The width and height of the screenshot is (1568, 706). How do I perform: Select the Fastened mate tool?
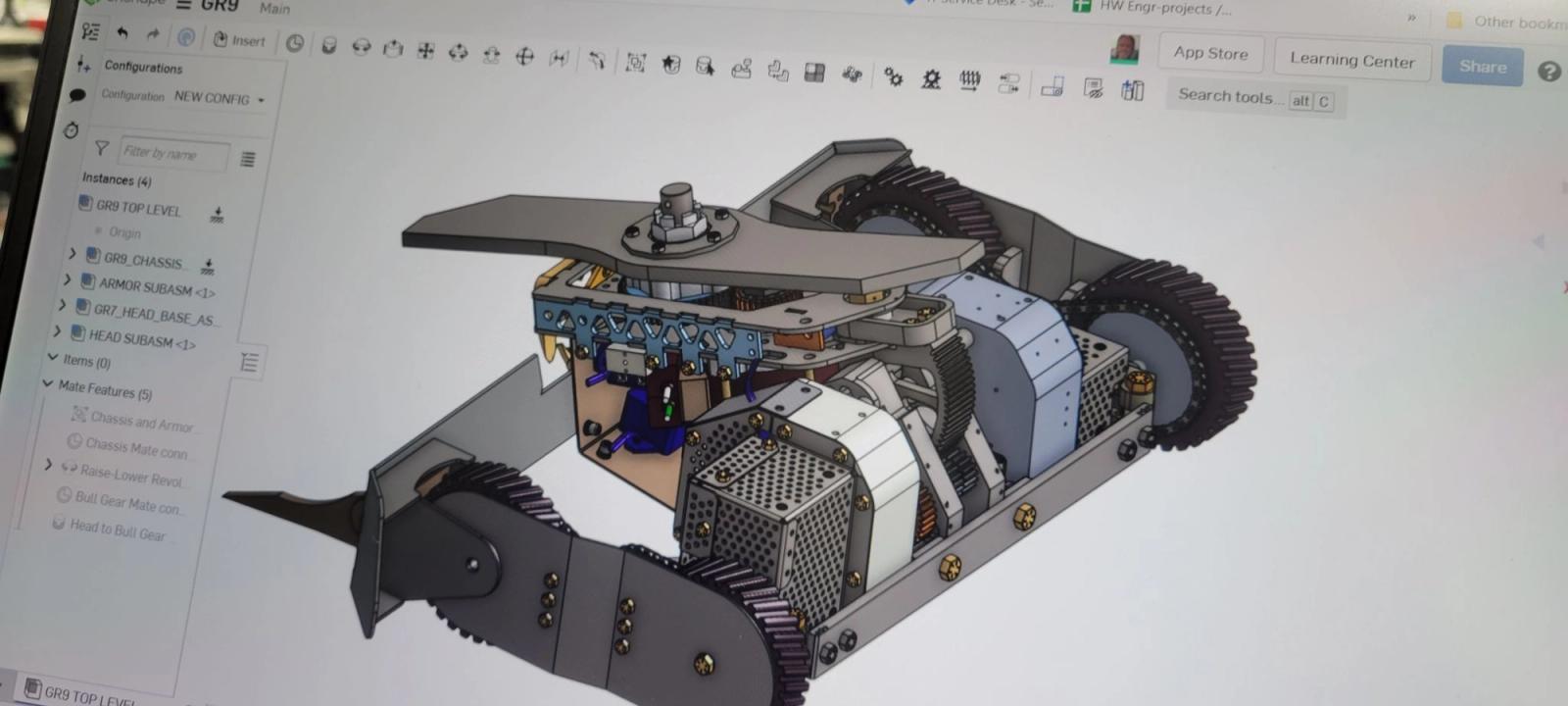point(328,46)
